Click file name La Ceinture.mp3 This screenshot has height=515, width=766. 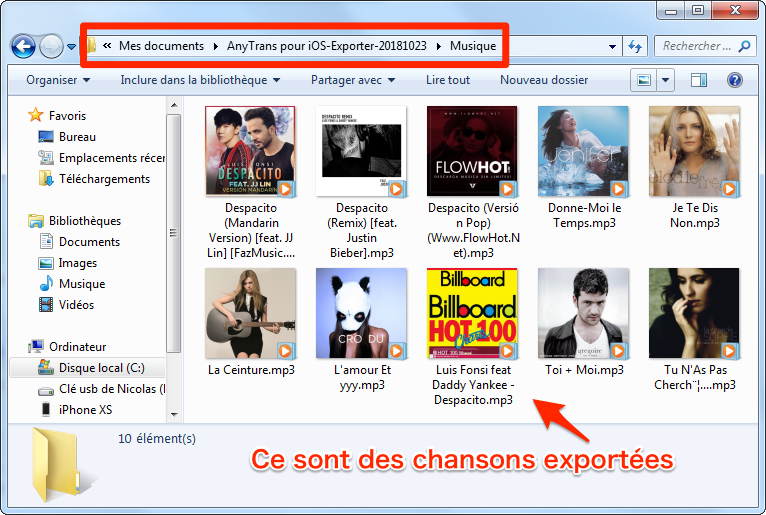click(251, 370)
